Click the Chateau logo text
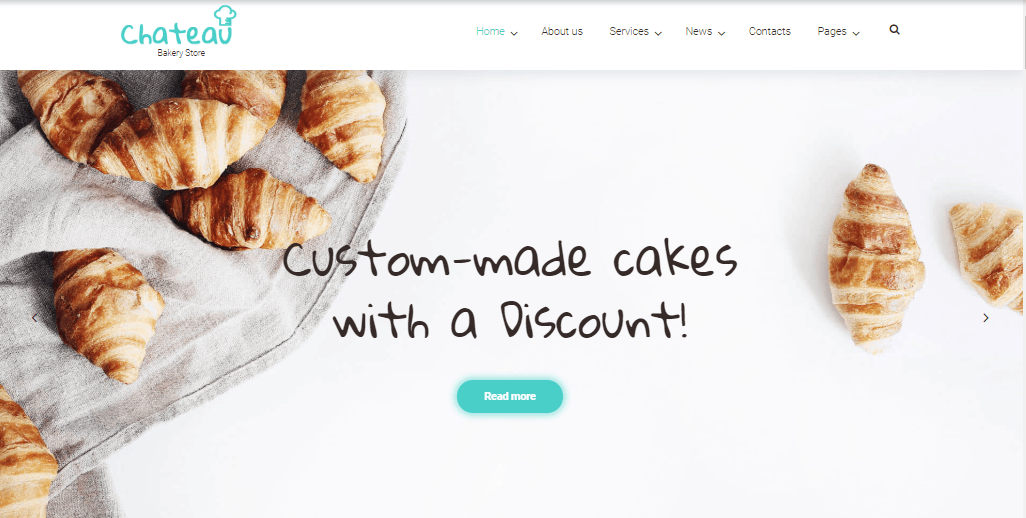 pyautogui.click(x=176, y=34)
